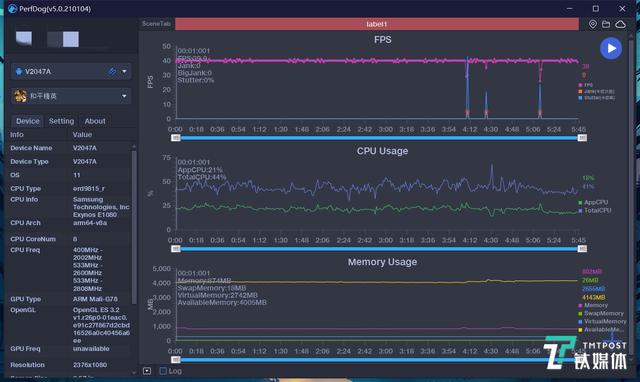640x382 pixels.
Task: Open the folder icon in top bar
Action: (606, 24)
